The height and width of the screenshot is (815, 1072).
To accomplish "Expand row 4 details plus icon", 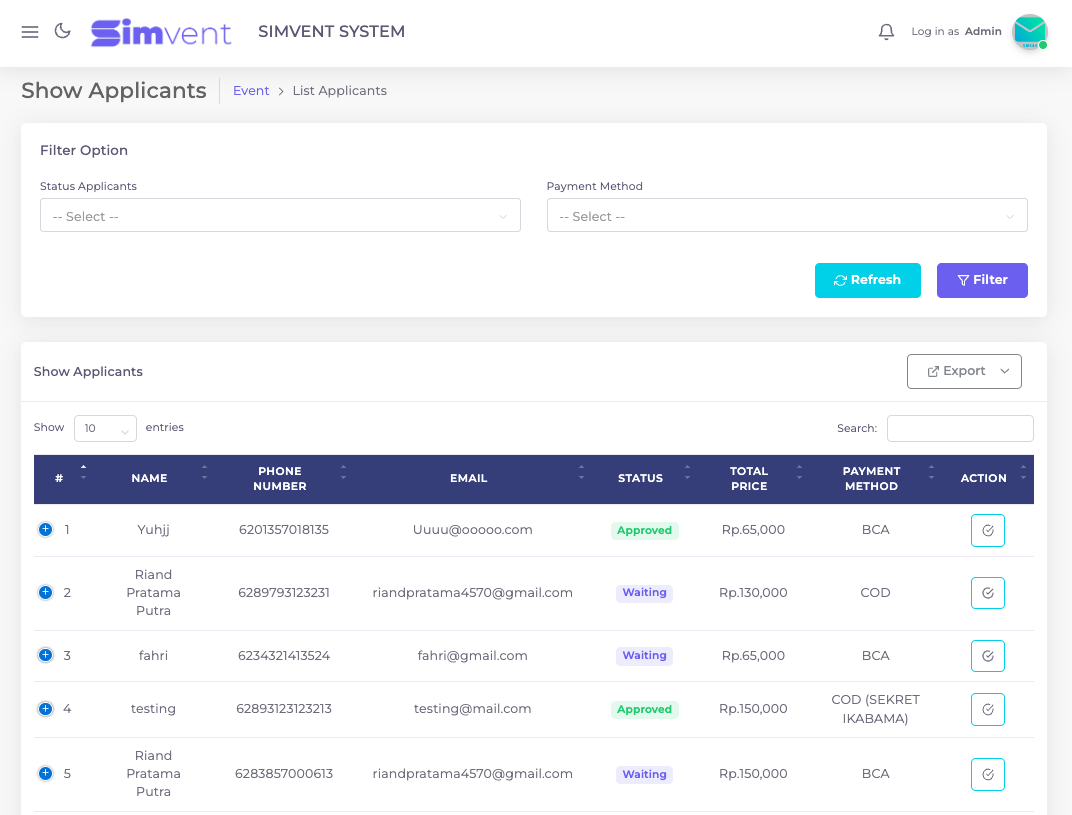I will (45, 709).
